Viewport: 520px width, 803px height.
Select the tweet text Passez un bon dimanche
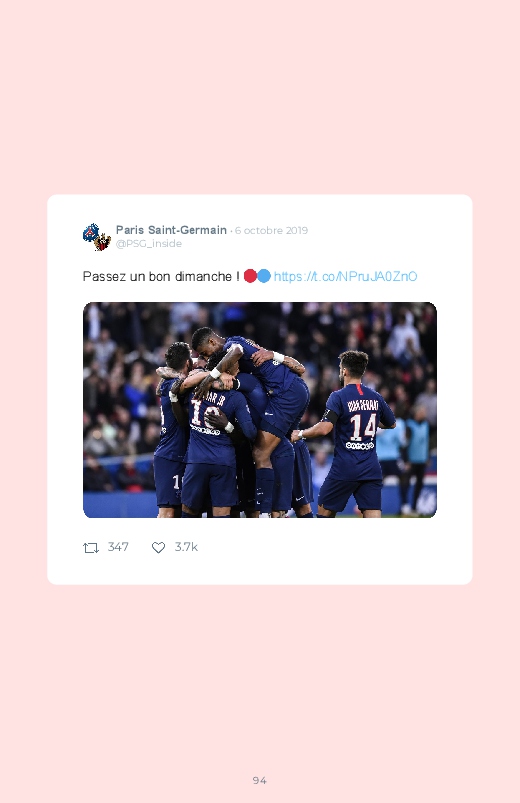(161, 277)
